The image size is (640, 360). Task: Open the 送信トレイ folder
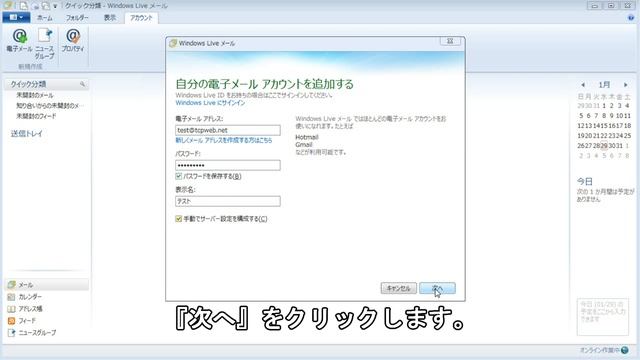pyautogui.click(x=27, y=133)
